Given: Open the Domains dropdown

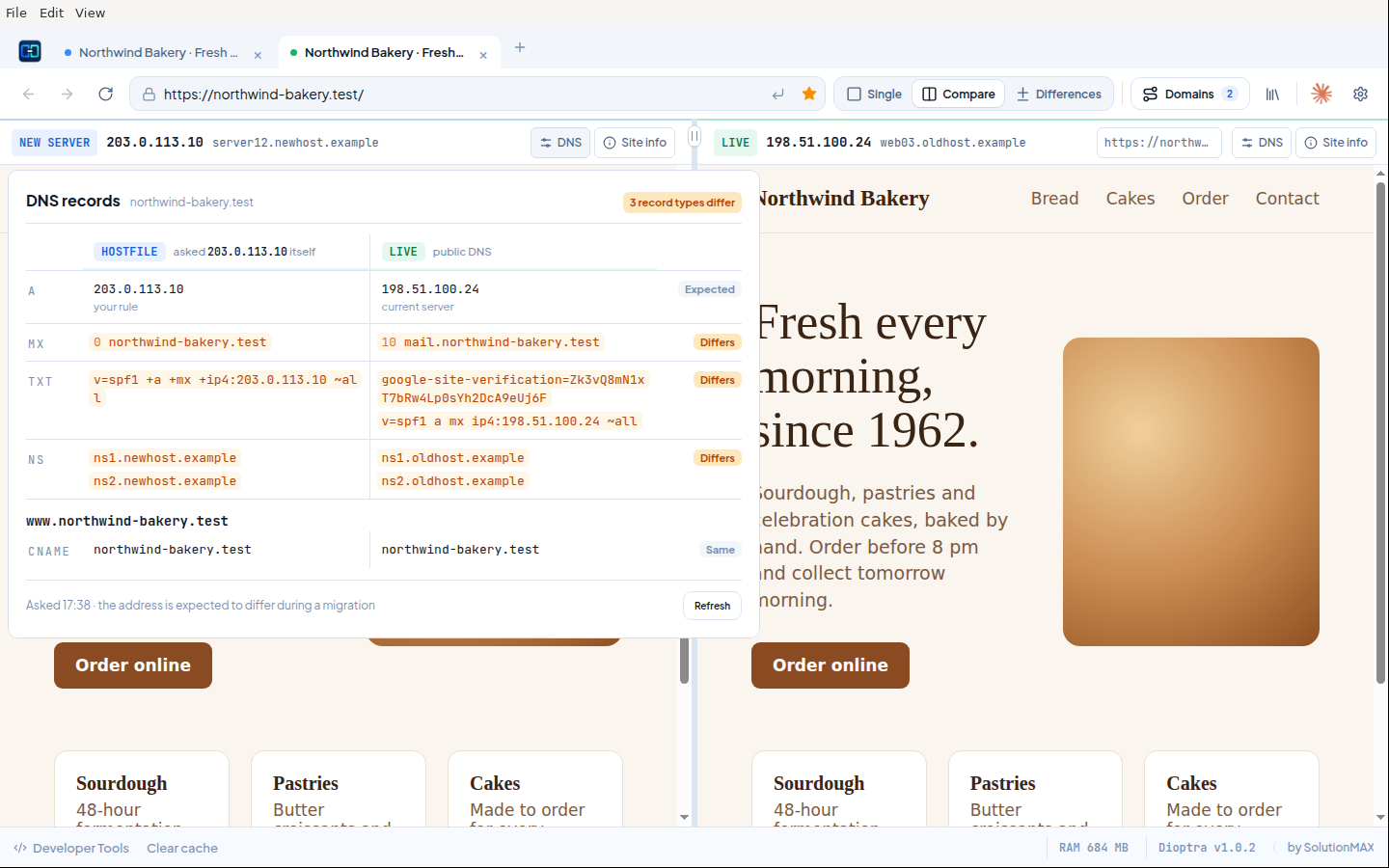Looking at the screenshot, I should coord(1189,94).
